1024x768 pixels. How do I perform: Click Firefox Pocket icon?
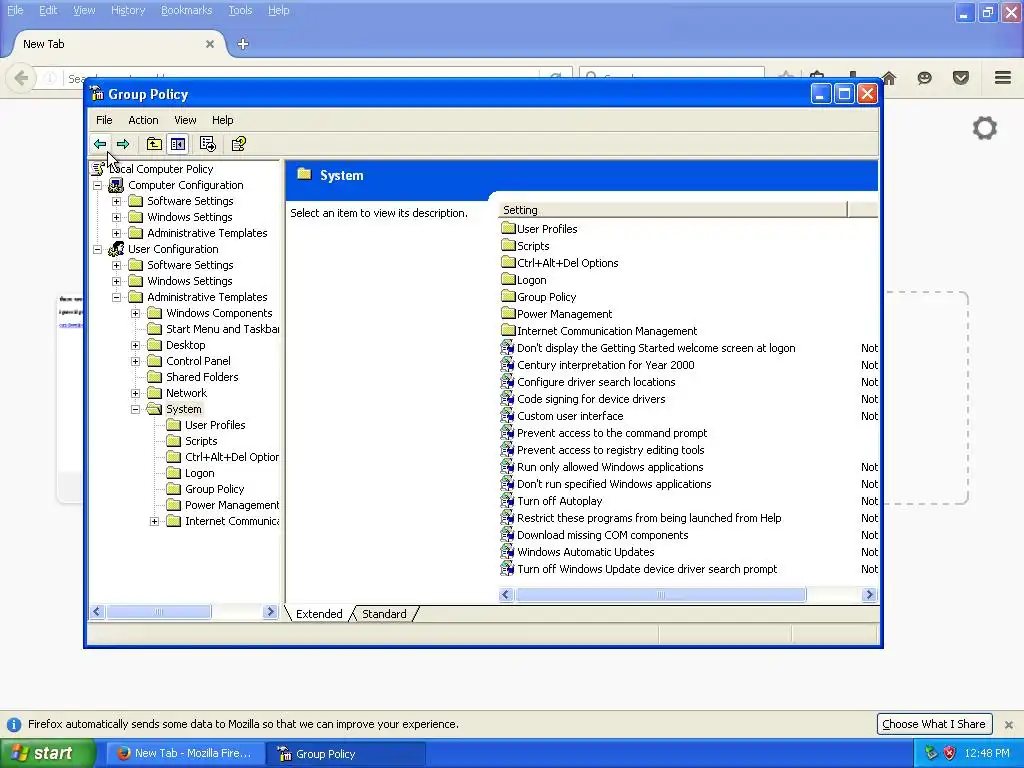tap(961, 78)
